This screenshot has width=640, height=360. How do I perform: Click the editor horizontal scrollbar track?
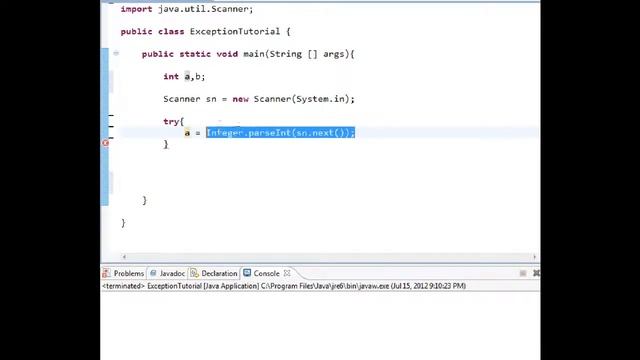(329, 257)
